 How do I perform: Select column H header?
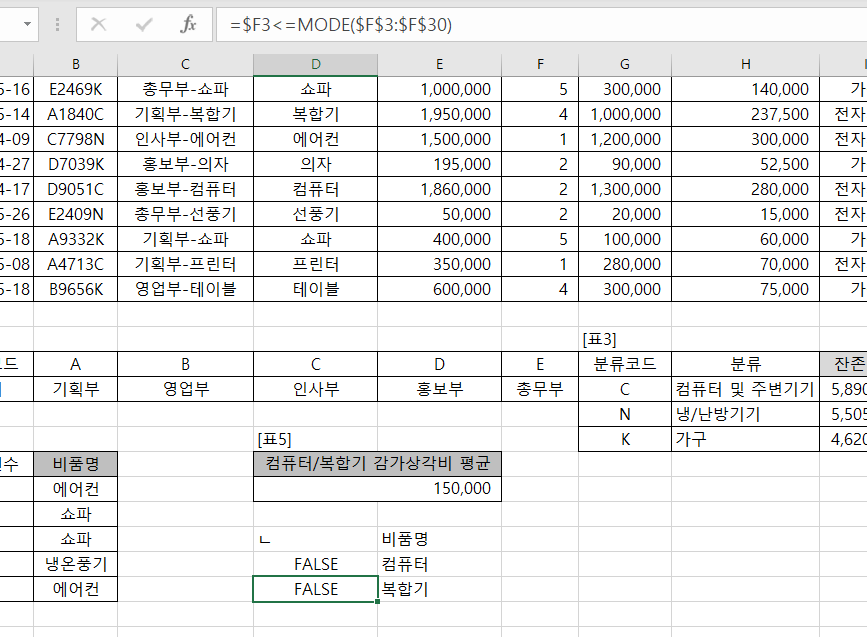745,65
